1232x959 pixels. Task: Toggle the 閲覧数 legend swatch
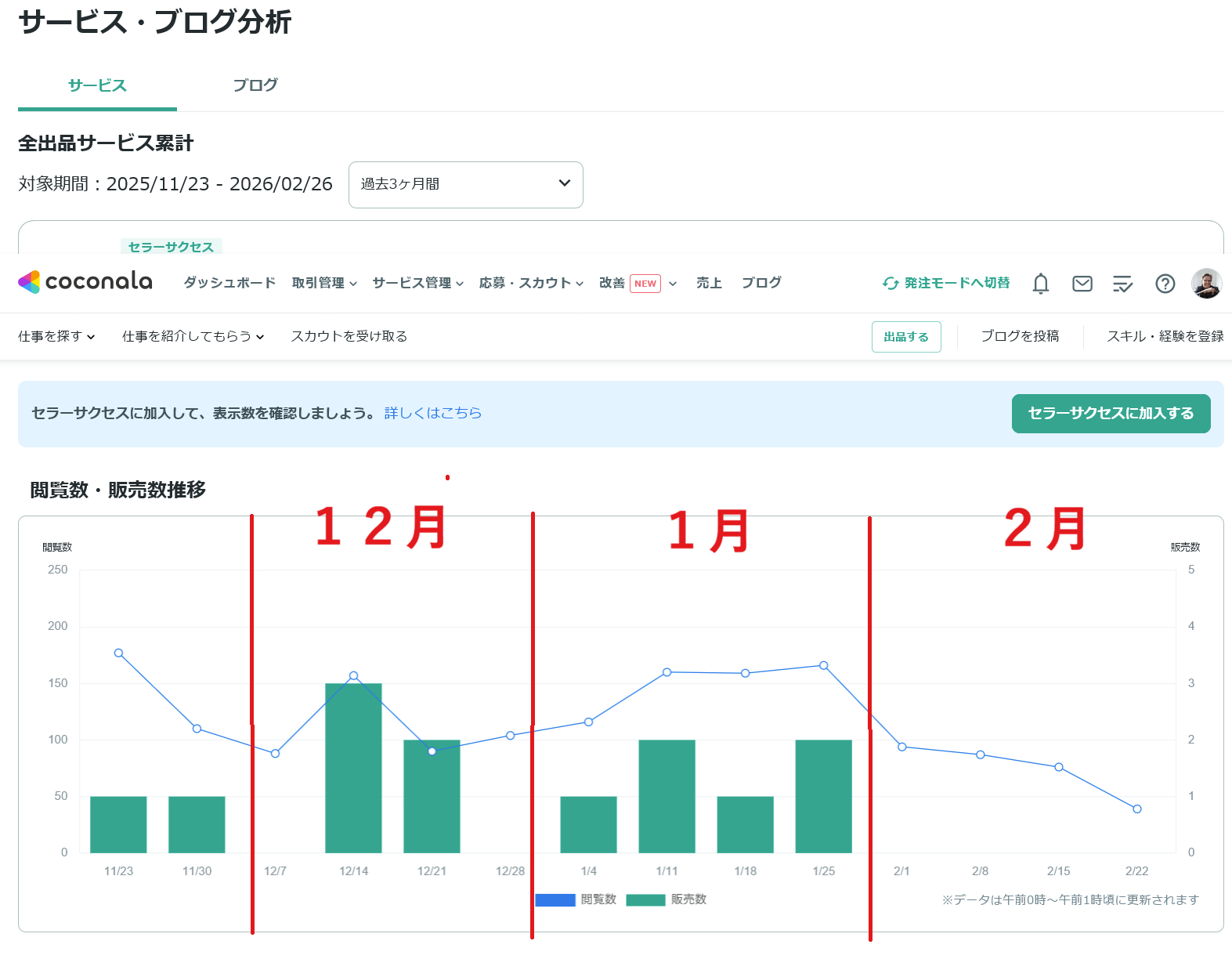pos(555,900)
